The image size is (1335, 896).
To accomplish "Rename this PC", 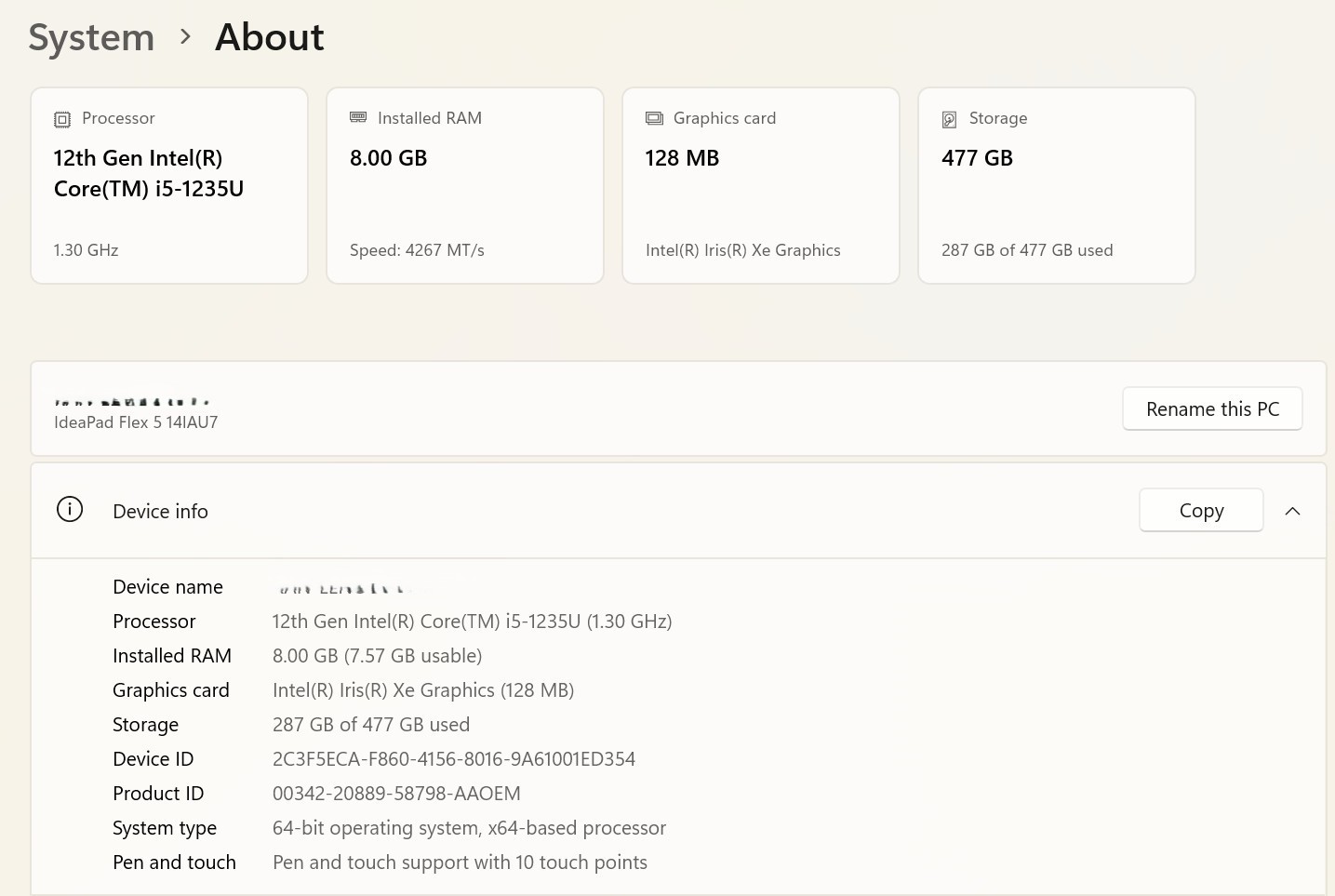I will [1212, 408].
